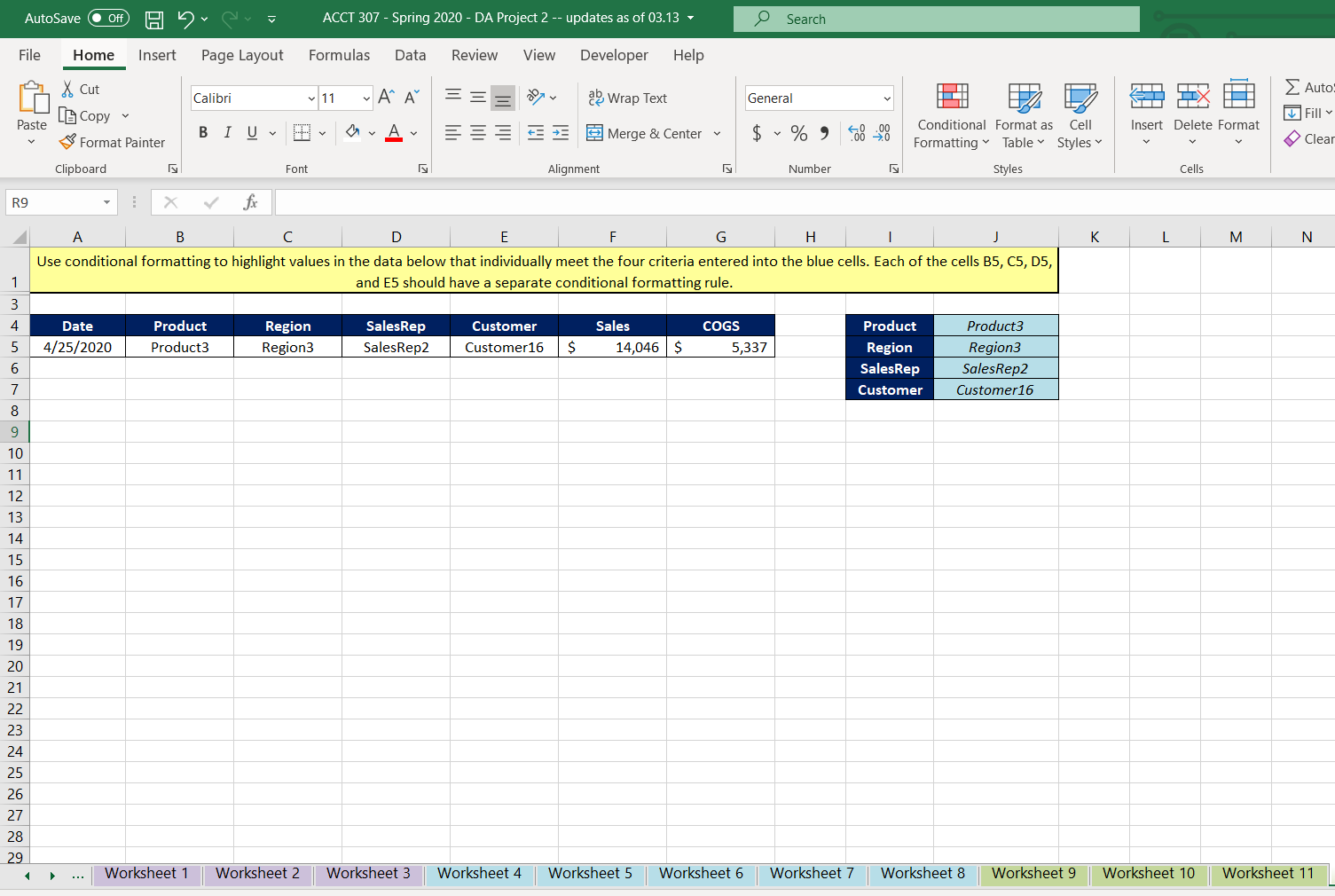The image size is (1335, 896).
Task: Toggle the AutoSave switch on
Action: [106, 18]
